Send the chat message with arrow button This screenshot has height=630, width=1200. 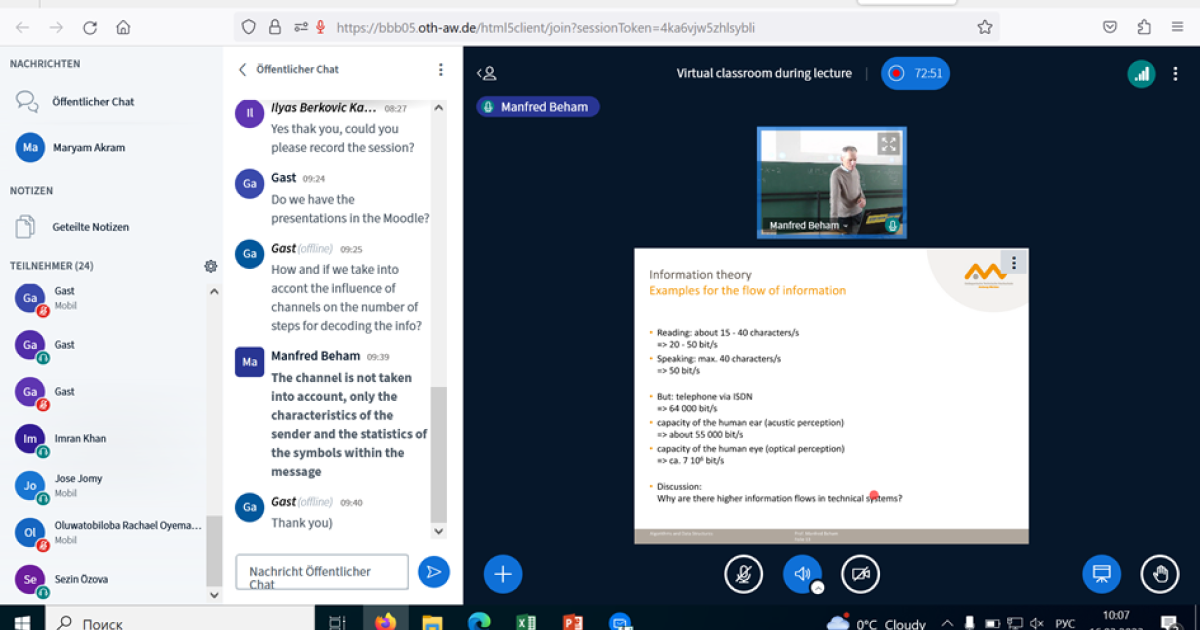pyautogui.click(x=434, y=572)
